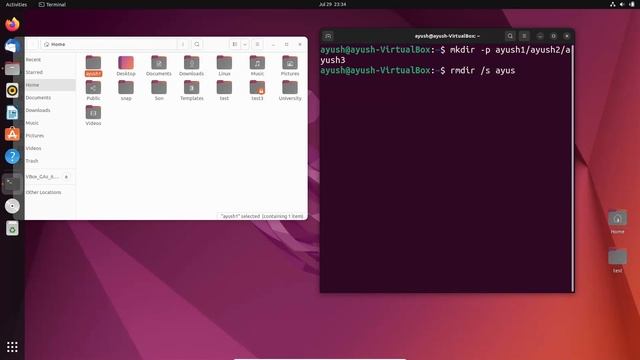Screen dimensions: 640x360
Task: Go back in Files navigation
Action: point(33,44)
